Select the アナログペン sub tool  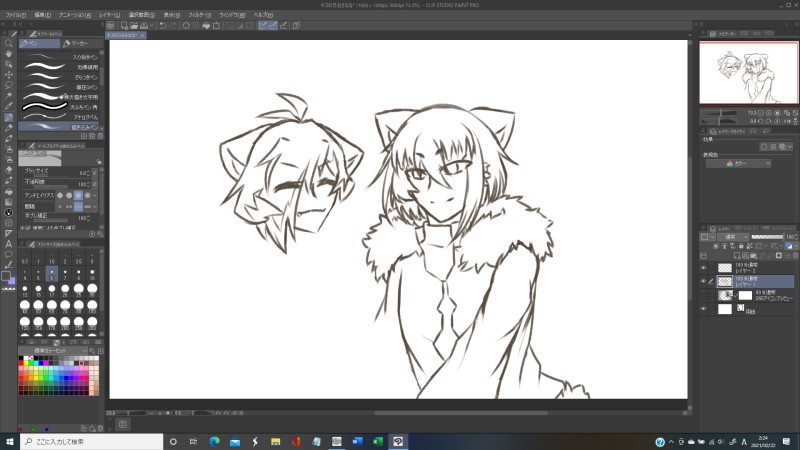tap(60, 117)
